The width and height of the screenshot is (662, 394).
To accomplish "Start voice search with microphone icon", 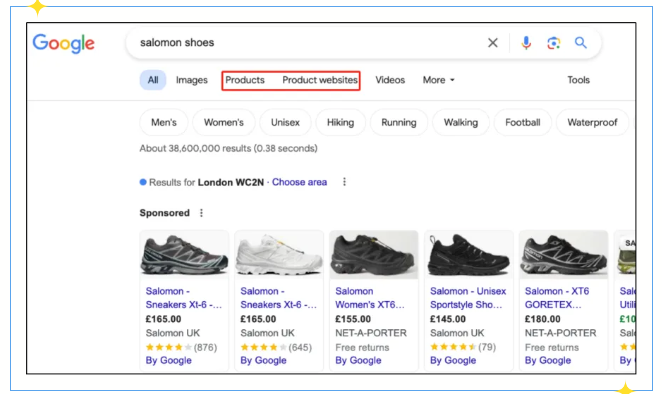I will point(526,43).
